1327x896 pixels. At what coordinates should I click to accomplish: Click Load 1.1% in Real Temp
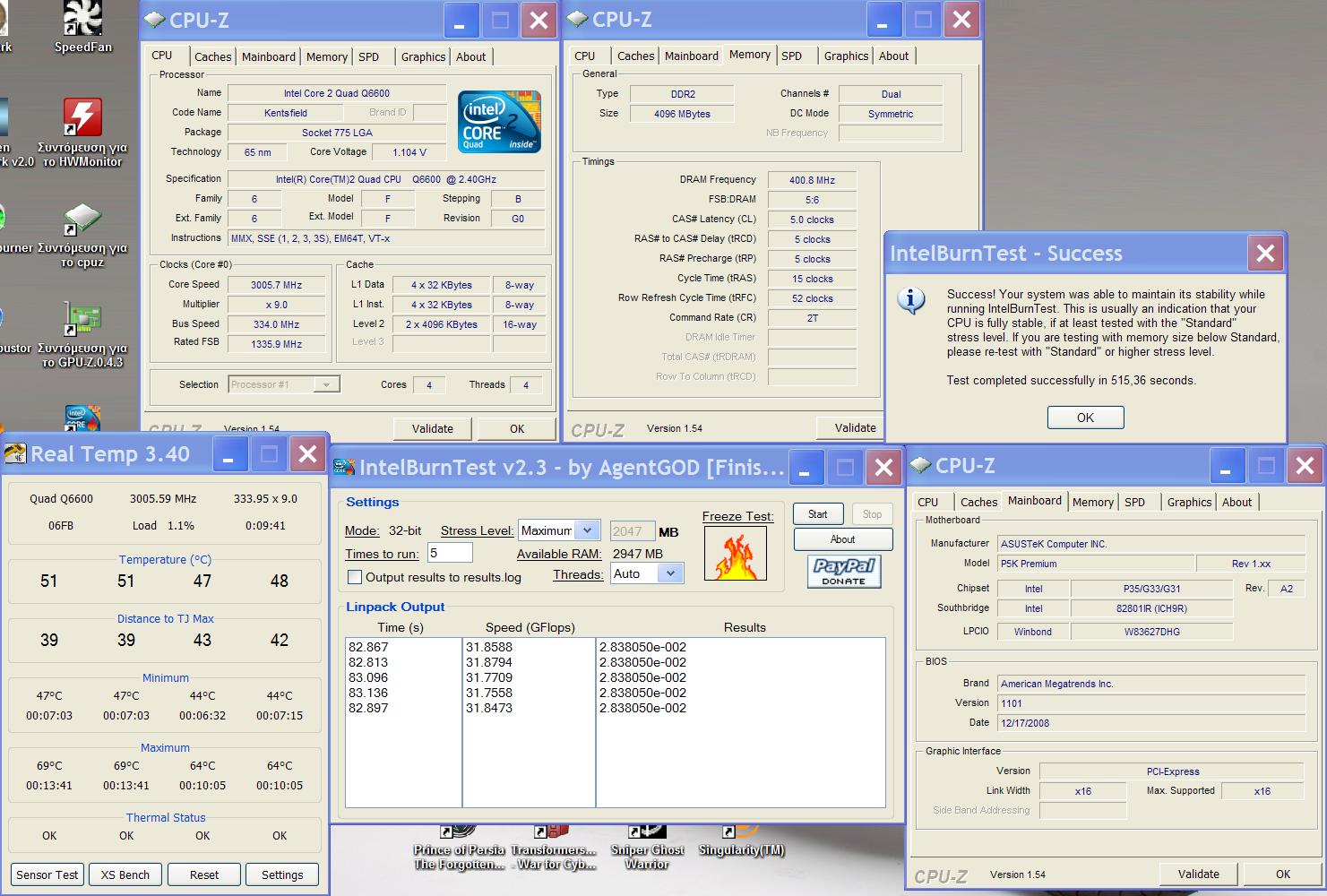[x=163, y=526]
